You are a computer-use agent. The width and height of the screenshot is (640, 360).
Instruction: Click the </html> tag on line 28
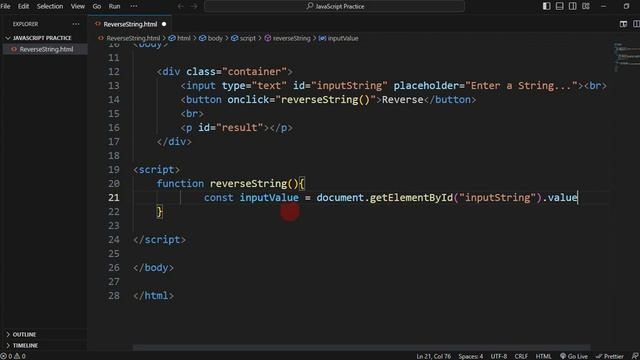click(x=153, y=296)
